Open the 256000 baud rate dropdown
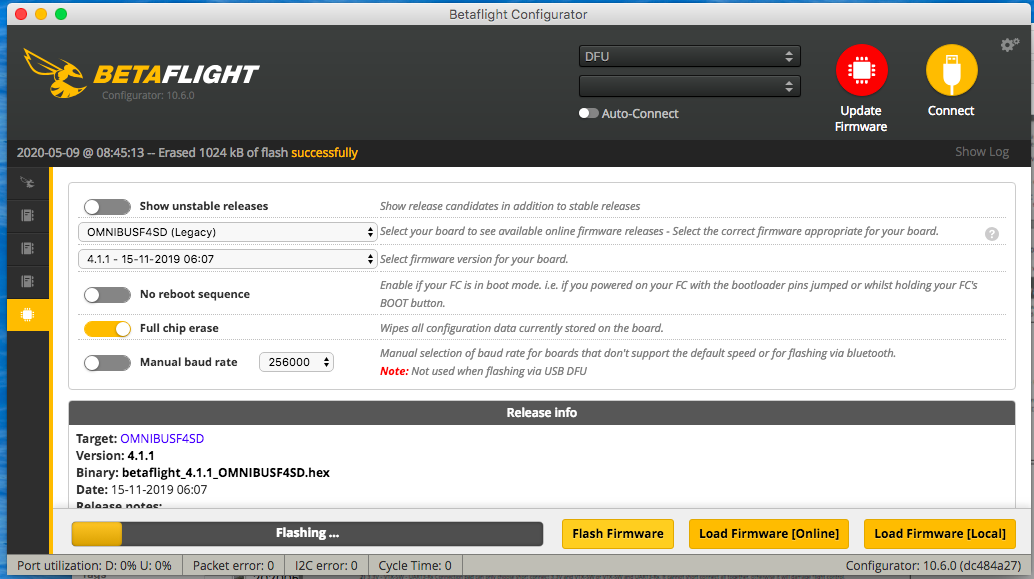The width and height of the screenshot is (1034, 579). 296,362
